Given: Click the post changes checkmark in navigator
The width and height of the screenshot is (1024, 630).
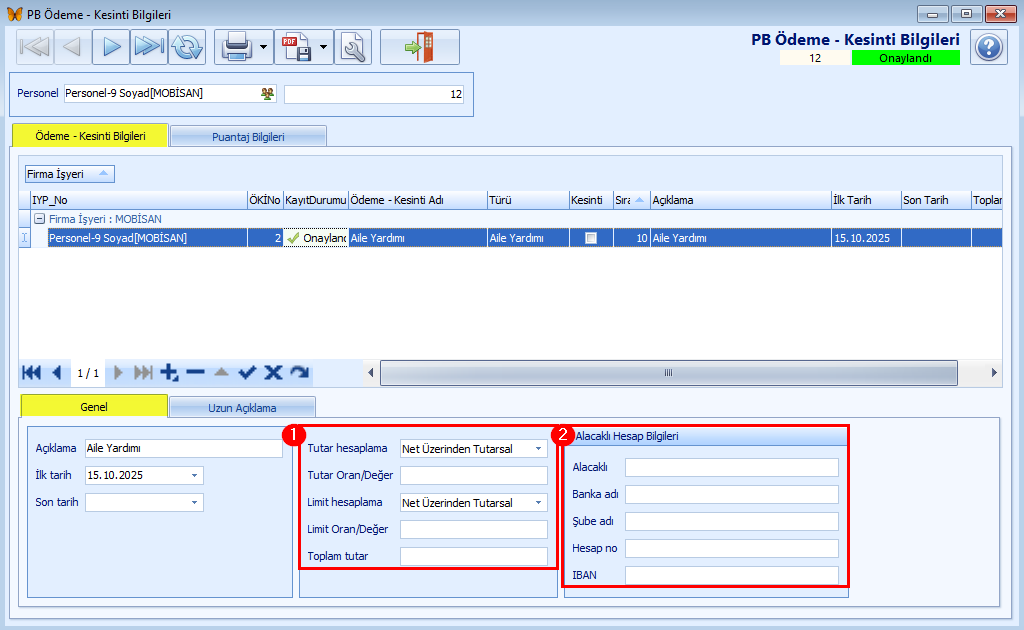Looking at the screenshot, I should click(247, 373).
